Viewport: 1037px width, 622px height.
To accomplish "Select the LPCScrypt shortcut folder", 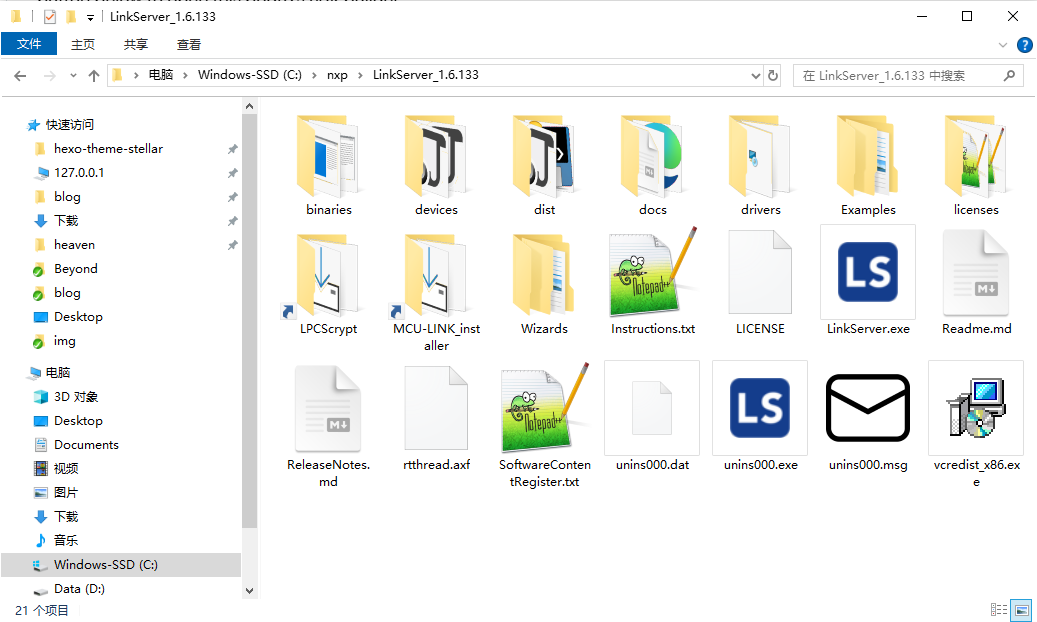I will tap(328, 272).
